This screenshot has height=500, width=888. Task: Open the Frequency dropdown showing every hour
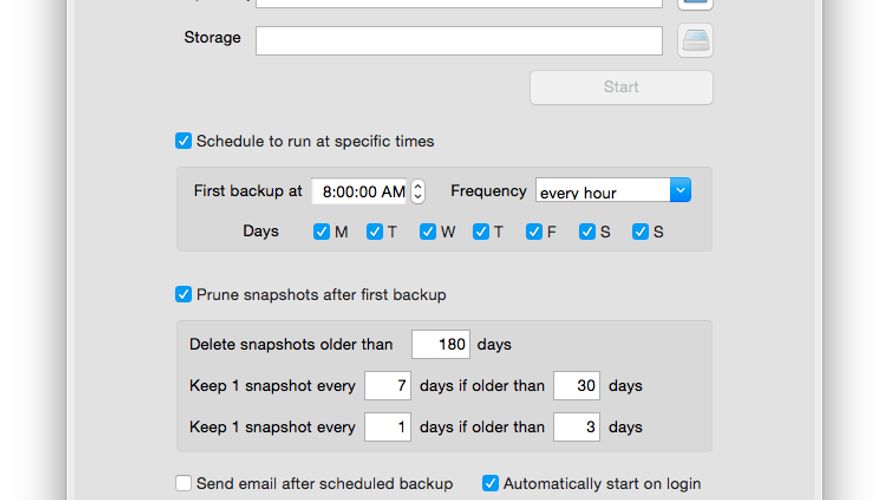[613, 191]
